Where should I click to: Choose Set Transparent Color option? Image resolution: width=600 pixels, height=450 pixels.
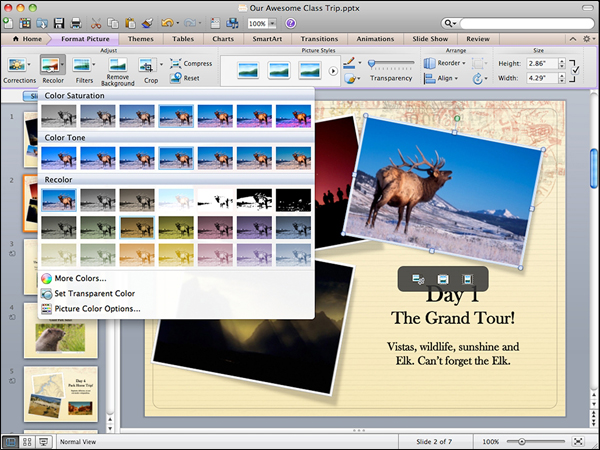tap(94, 294)
